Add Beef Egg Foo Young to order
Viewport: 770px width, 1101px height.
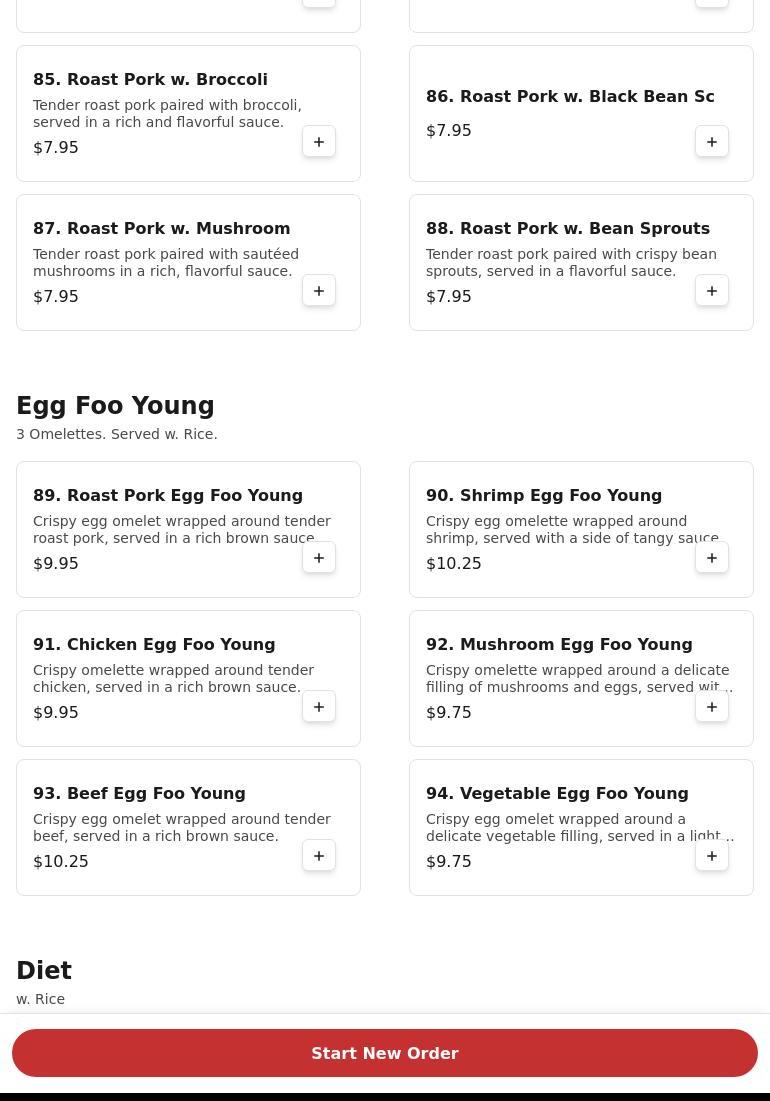[319, 856]
